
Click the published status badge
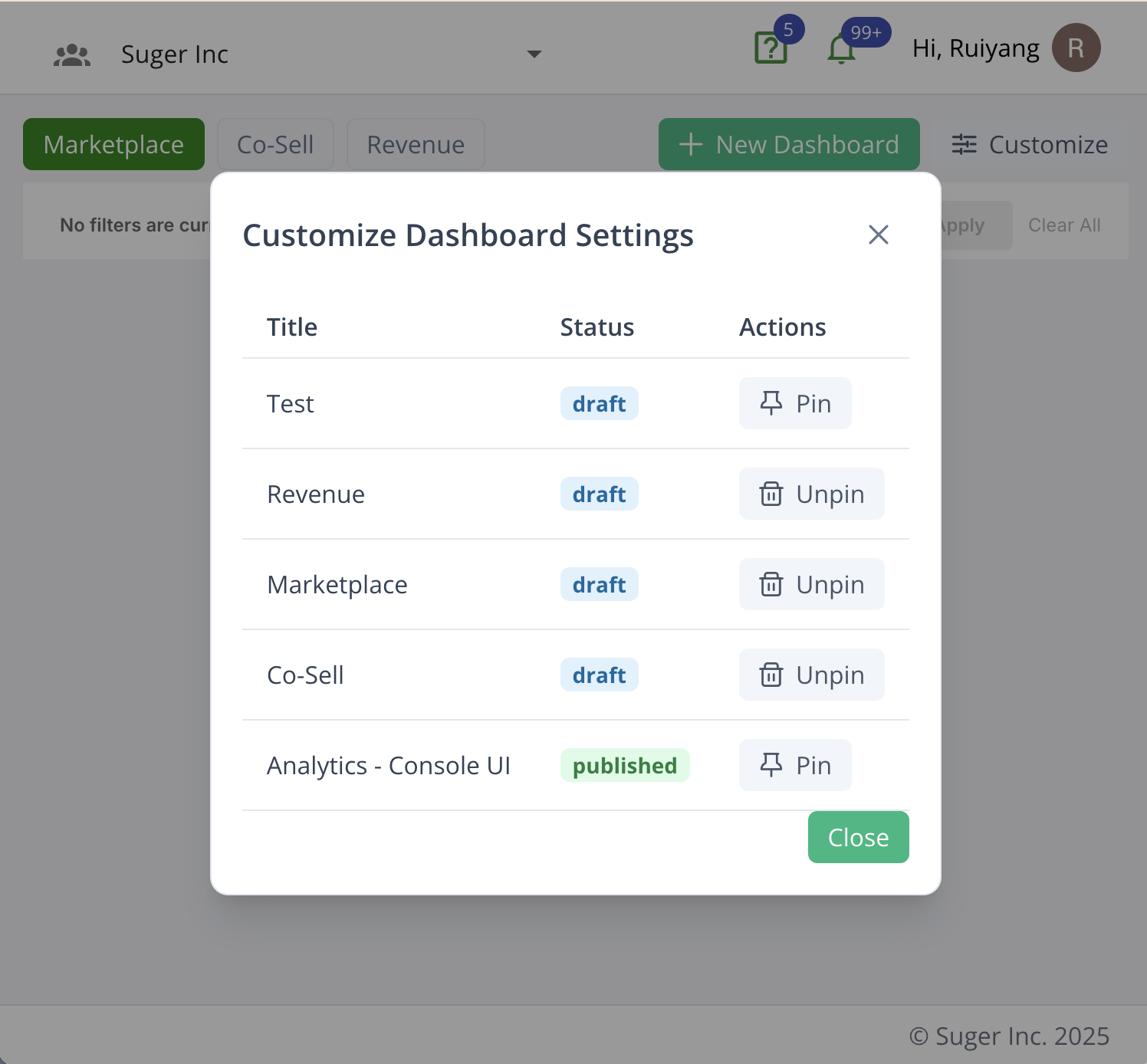[x=625, y=764]
